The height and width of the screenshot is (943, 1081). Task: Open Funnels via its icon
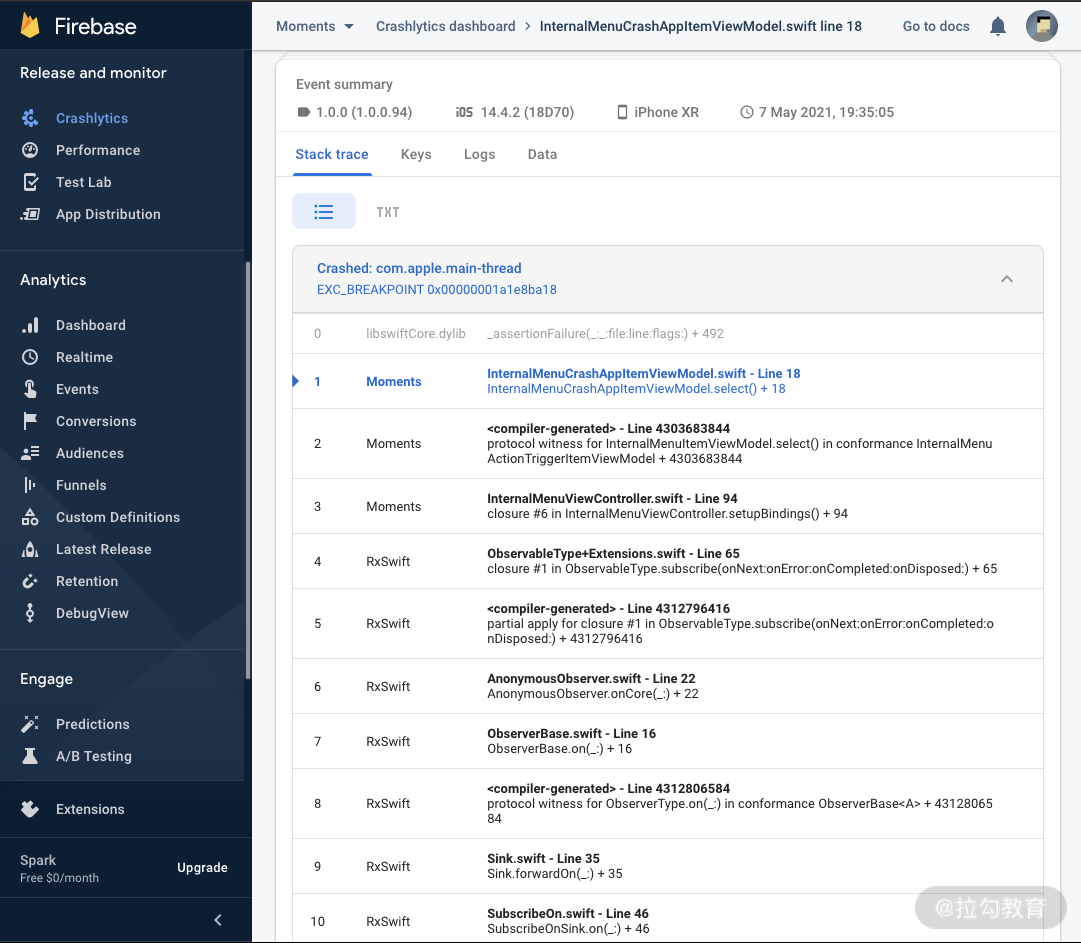pyautogui.click(x=30, y=485)
